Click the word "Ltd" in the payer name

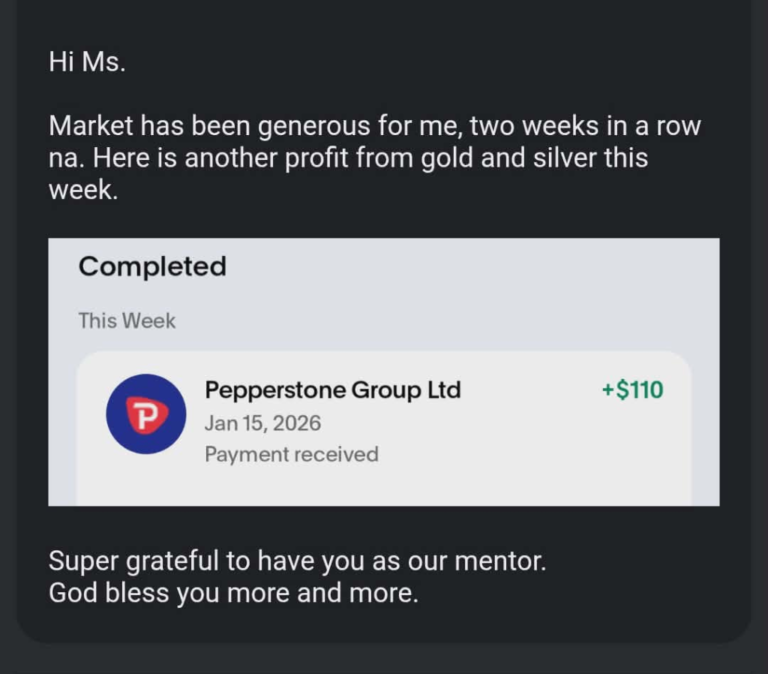[444, 390]
